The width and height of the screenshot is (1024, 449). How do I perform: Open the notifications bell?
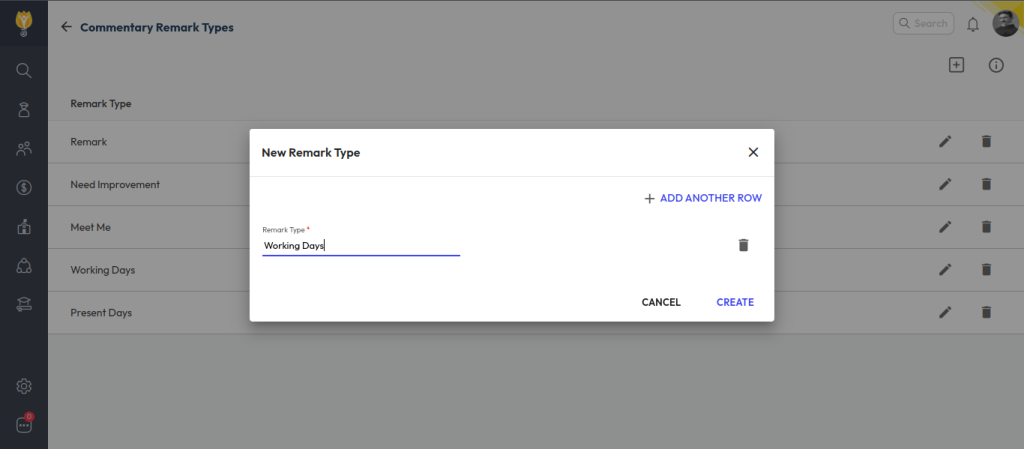pos(973,24)
